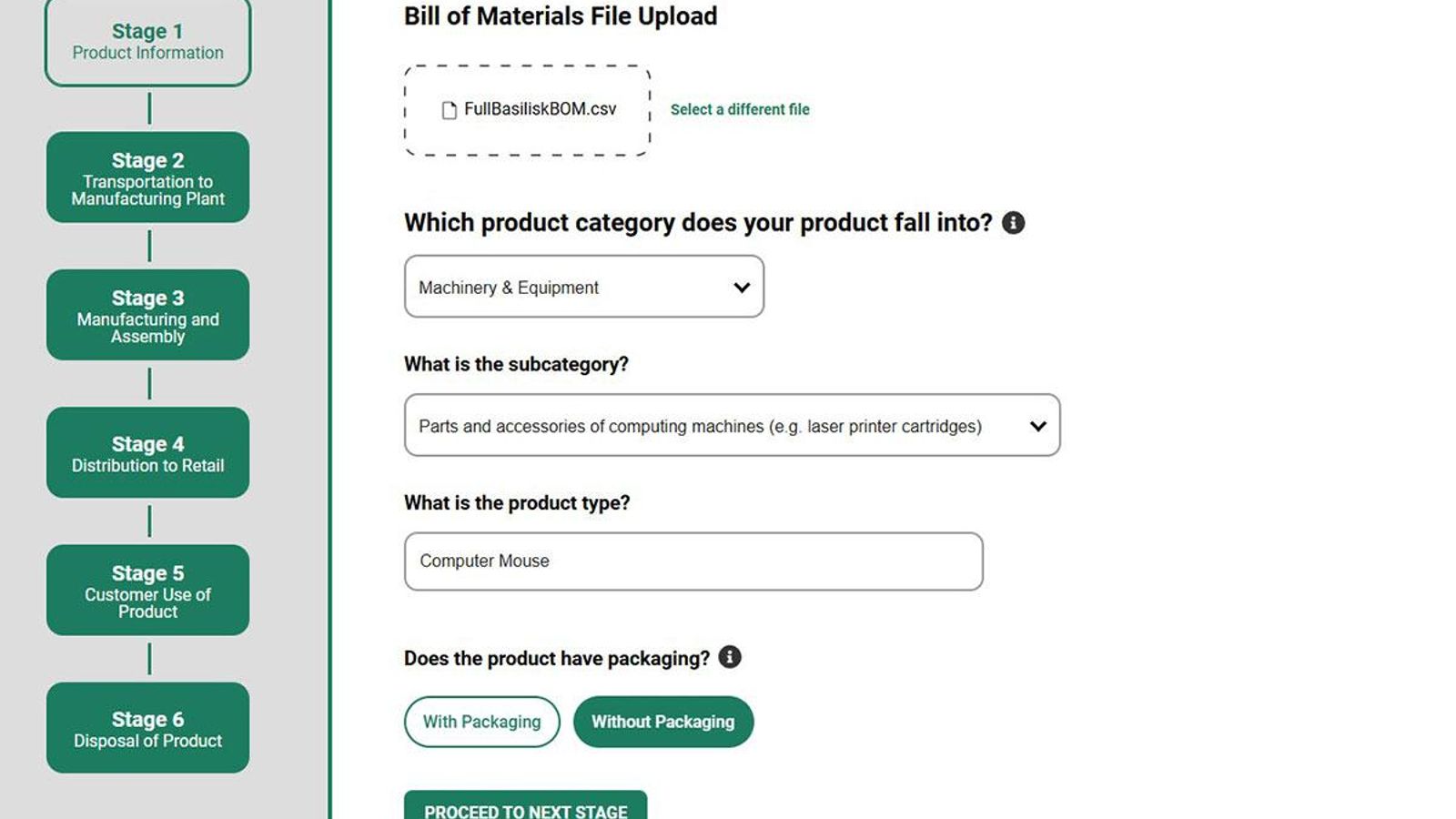Jump to Stage 6 Disposal of Product
The height and width of the screenshot is (819, 1456).
147,728
